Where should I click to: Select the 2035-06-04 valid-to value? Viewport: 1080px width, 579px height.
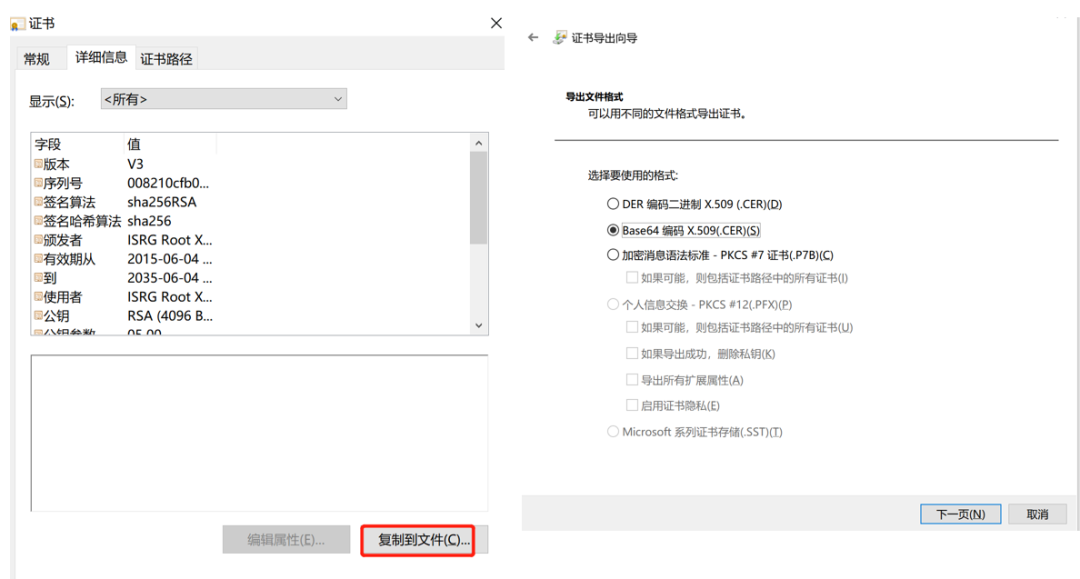(x=169, y=277)
